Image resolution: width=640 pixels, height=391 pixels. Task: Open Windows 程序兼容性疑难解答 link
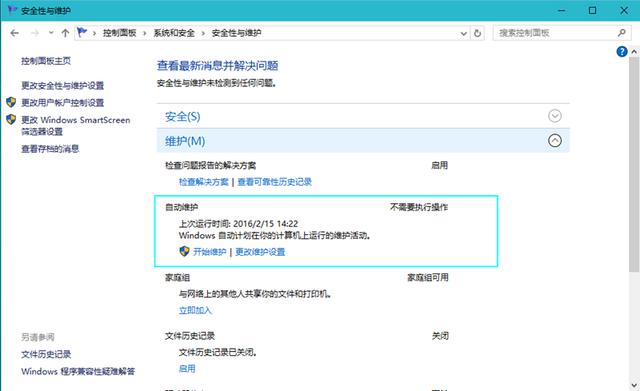pos(78,372)
